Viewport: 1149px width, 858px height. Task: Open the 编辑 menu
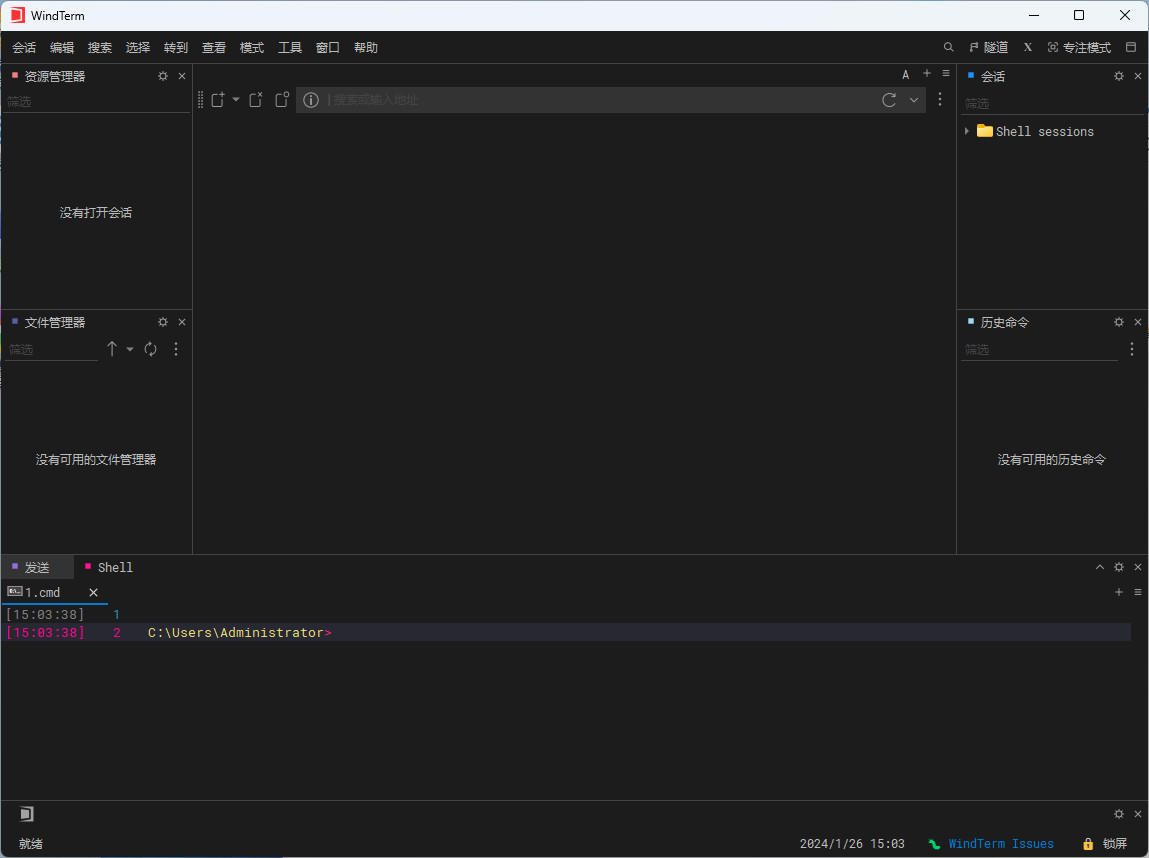pyautogui.click(x=62, y=48)
